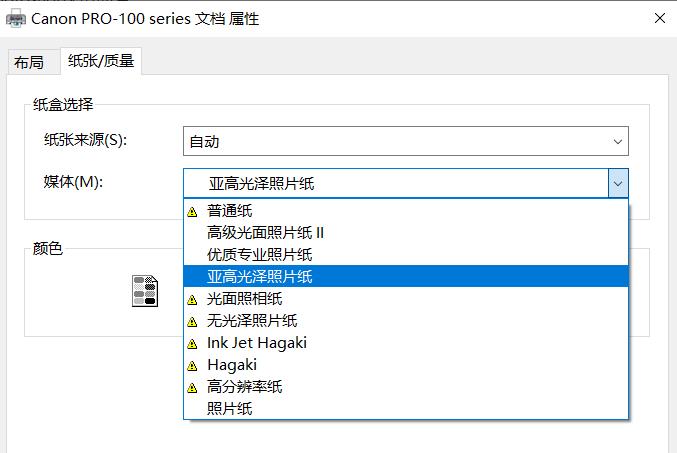Click the warning icon beside 光面照相纸

coord(192,300)
